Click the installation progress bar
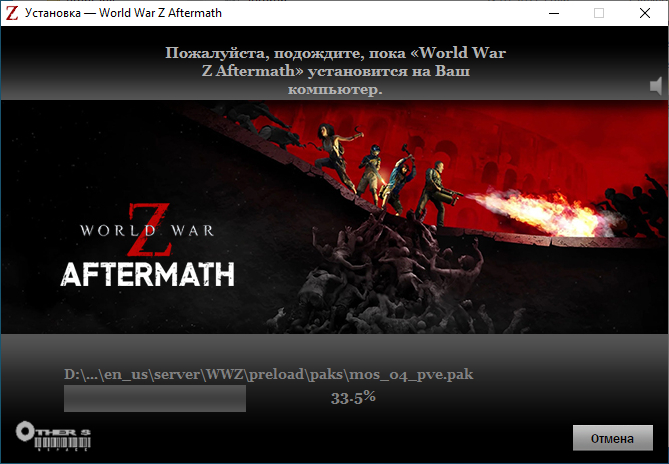669x464 pixels. point(155,398)
